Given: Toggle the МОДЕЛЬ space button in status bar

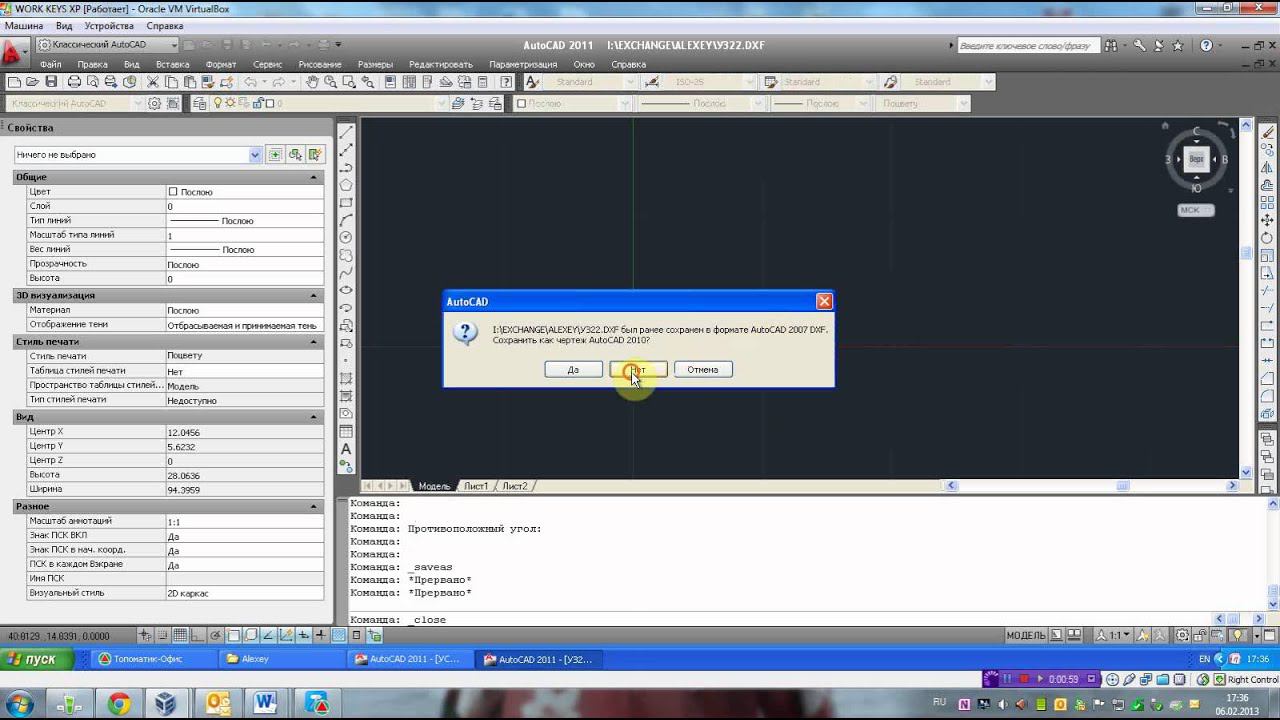Looking at the screenshot, I should pyautogui.click(x=1025, y=636).
